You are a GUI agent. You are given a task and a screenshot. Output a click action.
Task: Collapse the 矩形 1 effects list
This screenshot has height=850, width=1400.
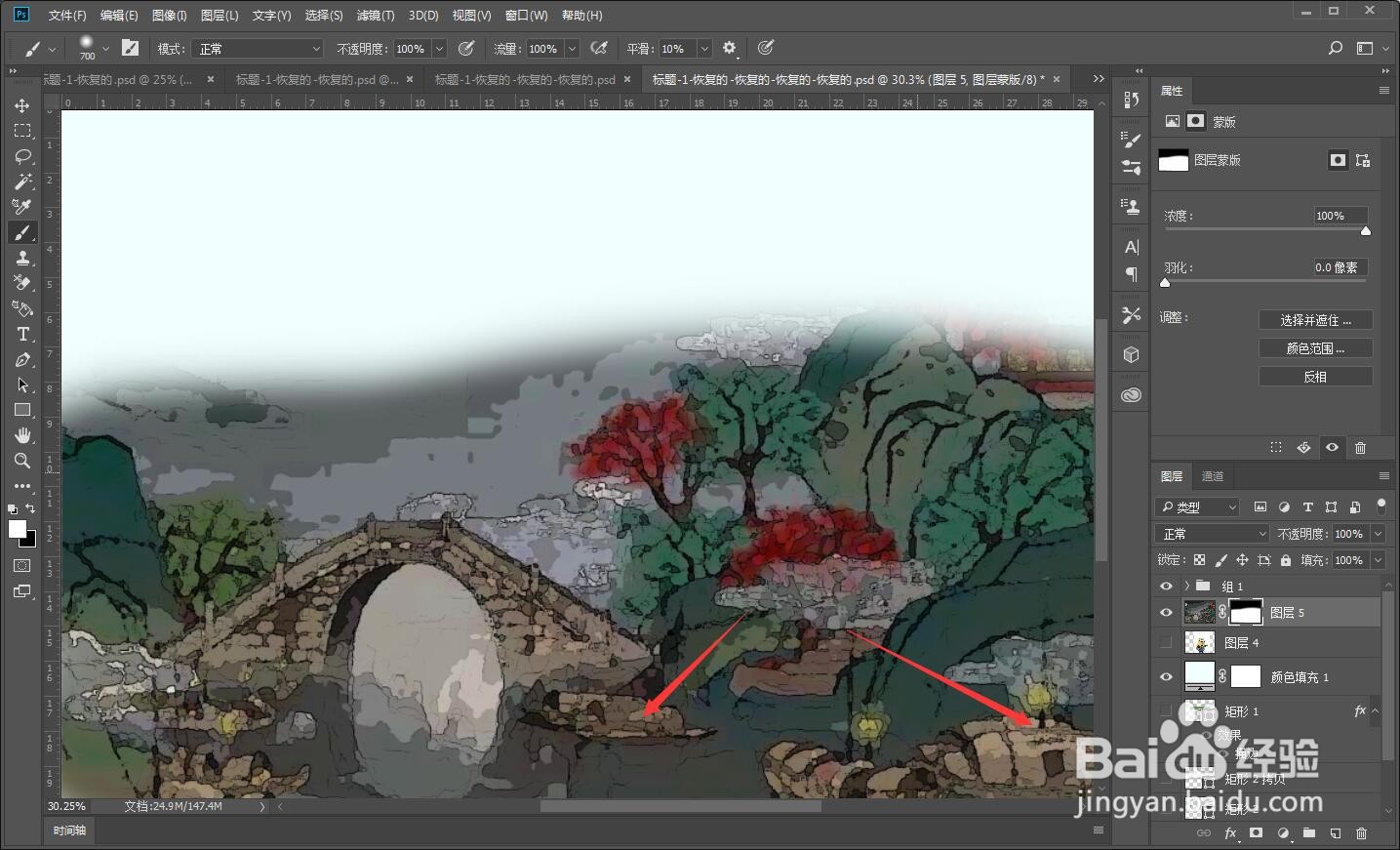(1374, 711)
